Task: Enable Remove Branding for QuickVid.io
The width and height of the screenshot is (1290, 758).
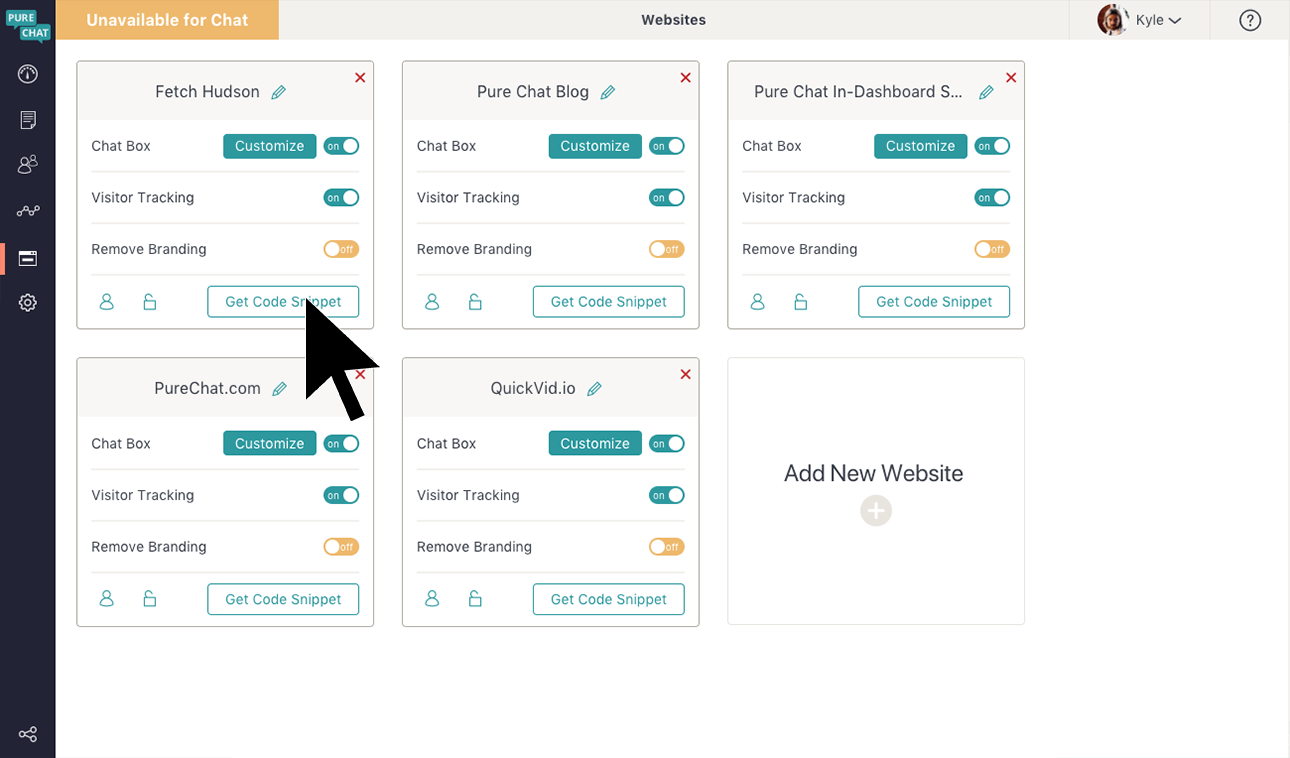Action: [x=667, y=547]
